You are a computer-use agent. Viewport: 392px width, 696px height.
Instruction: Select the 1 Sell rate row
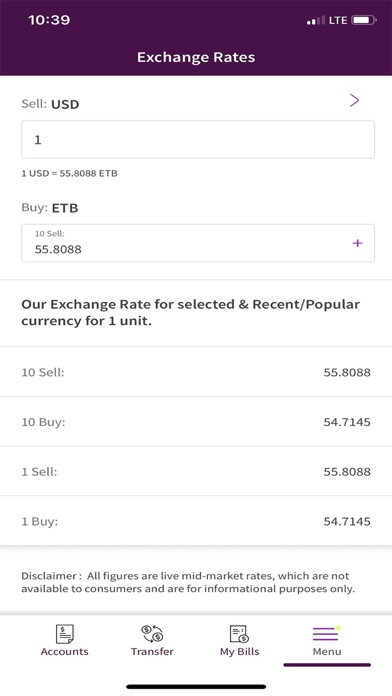point(196,471)
